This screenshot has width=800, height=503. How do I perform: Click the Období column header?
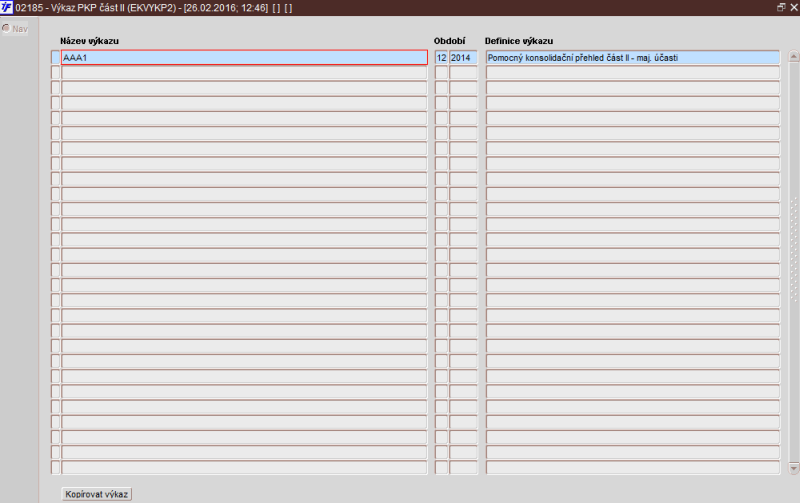449,41
